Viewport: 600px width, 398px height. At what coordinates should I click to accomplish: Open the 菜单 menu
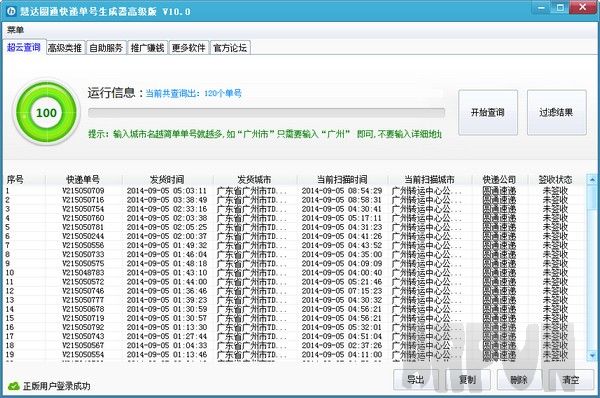[15, 30]
